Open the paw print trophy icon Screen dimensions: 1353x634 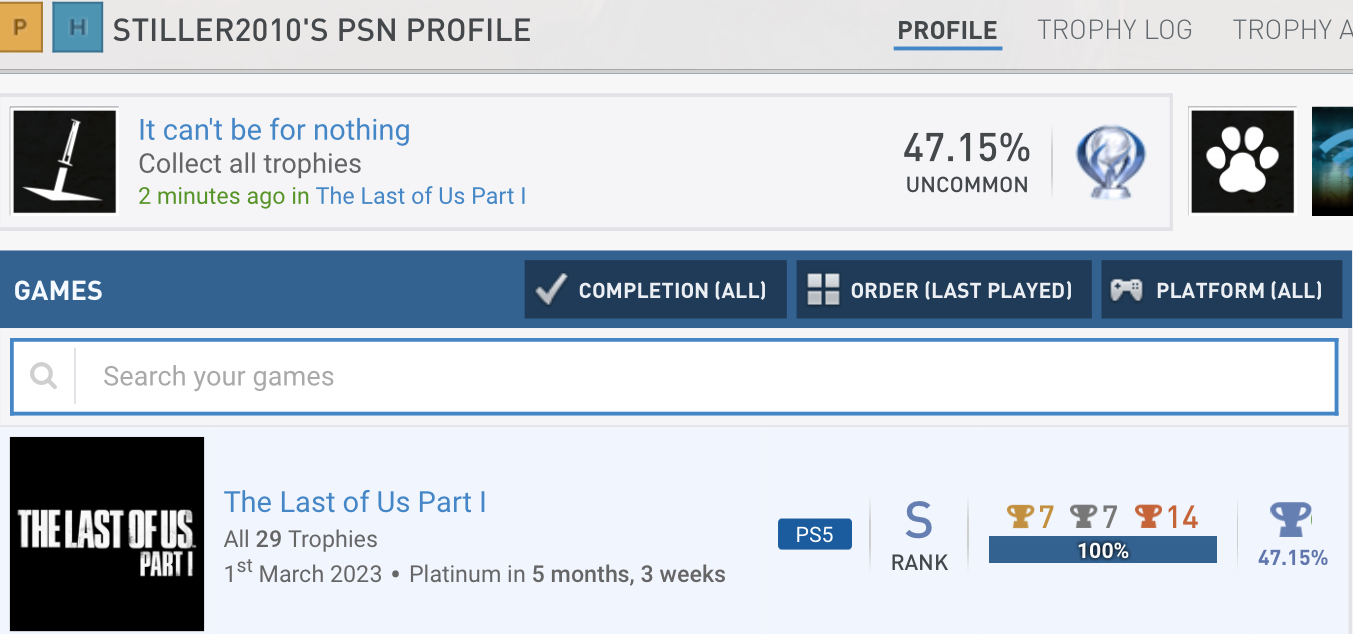1241,162
